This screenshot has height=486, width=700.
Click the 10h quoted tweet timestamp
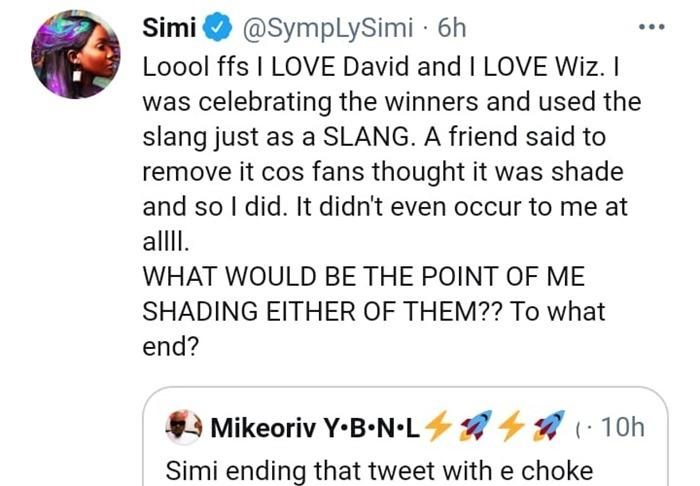618,428
